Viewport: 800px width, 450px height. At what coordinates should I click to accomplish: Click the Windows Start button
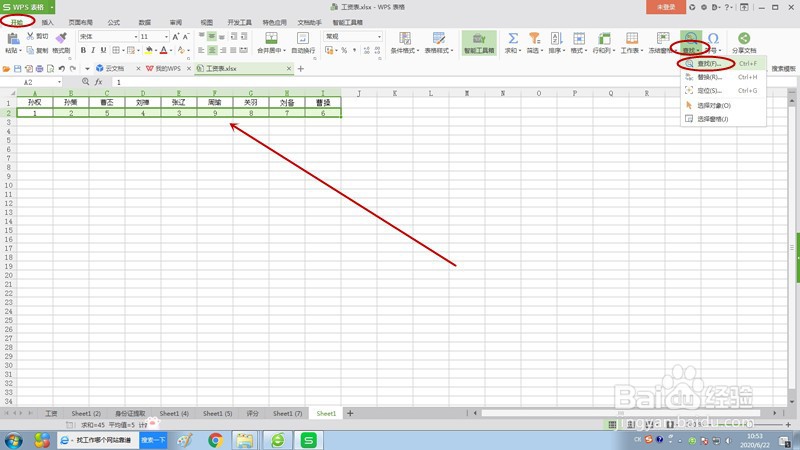[13, 440]
